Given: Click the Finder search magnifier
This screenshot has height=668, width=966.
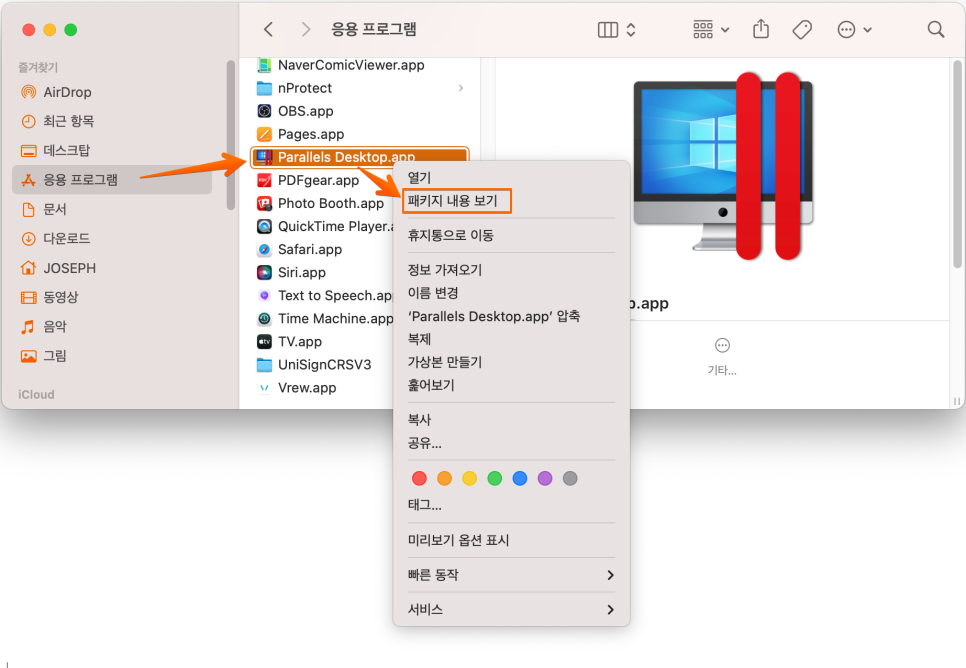Looking at the screenshot, I should 935,29.
